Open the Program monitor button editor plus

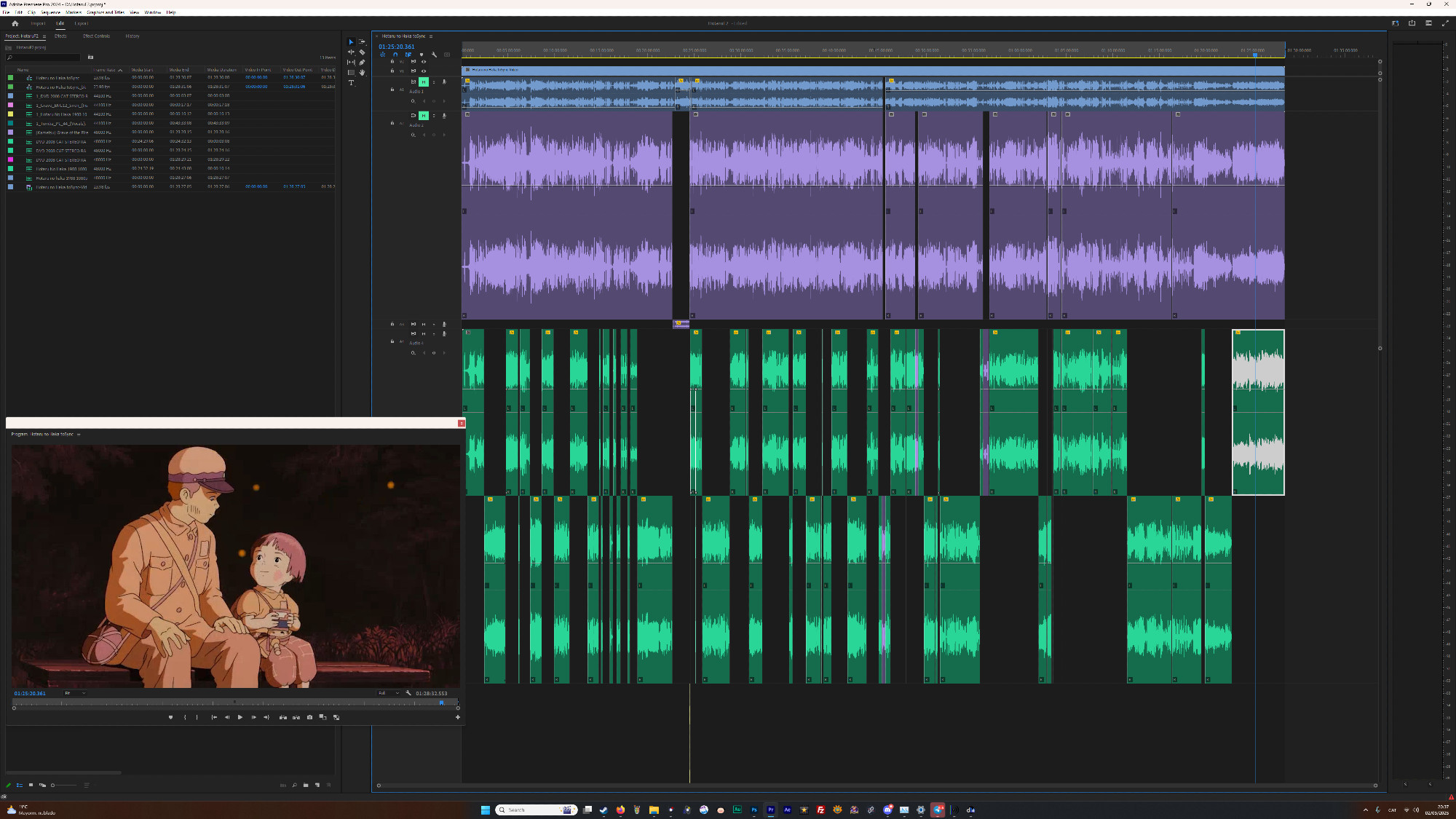point(458,717)
